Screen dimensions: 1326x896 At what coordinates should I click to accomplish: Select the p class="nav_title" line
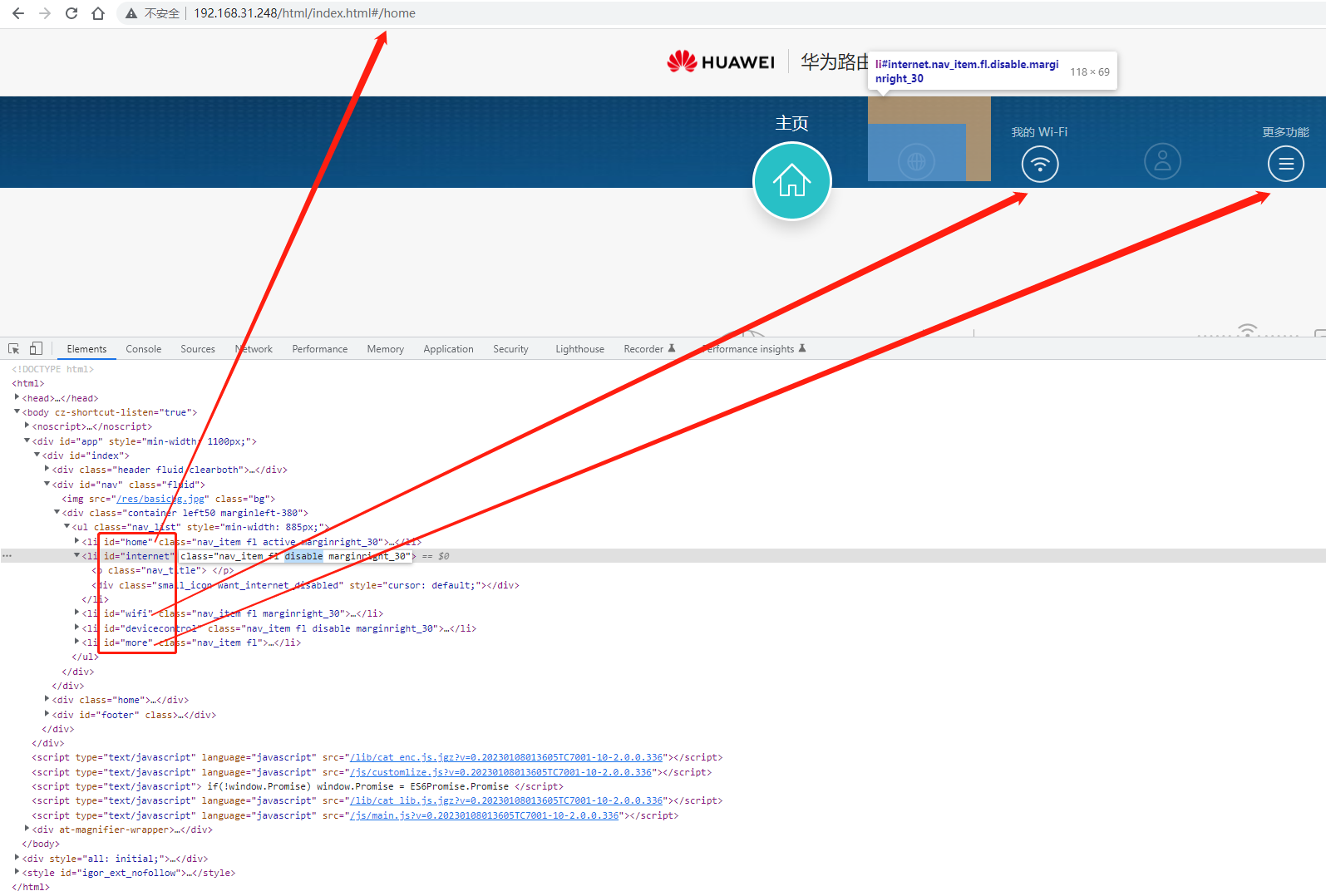coord(163,570)
